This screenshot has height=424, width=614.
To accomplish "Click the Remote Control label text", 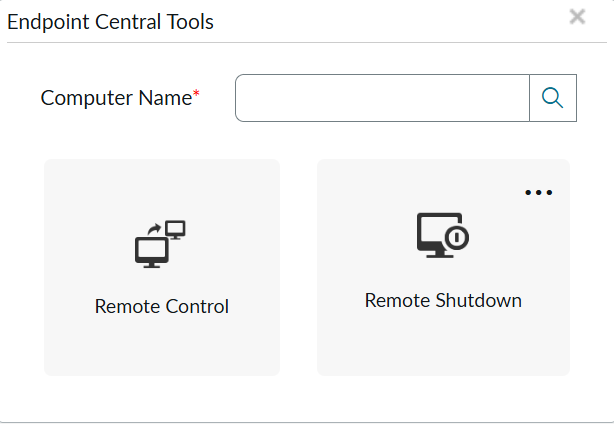I will pyautogui.click(x=162, y=306).
